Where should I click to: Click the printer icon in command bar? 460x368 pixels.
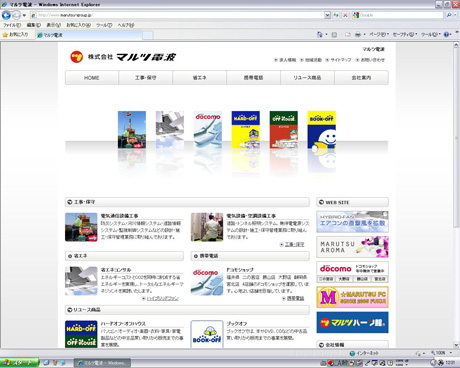(x=358, y=34)
